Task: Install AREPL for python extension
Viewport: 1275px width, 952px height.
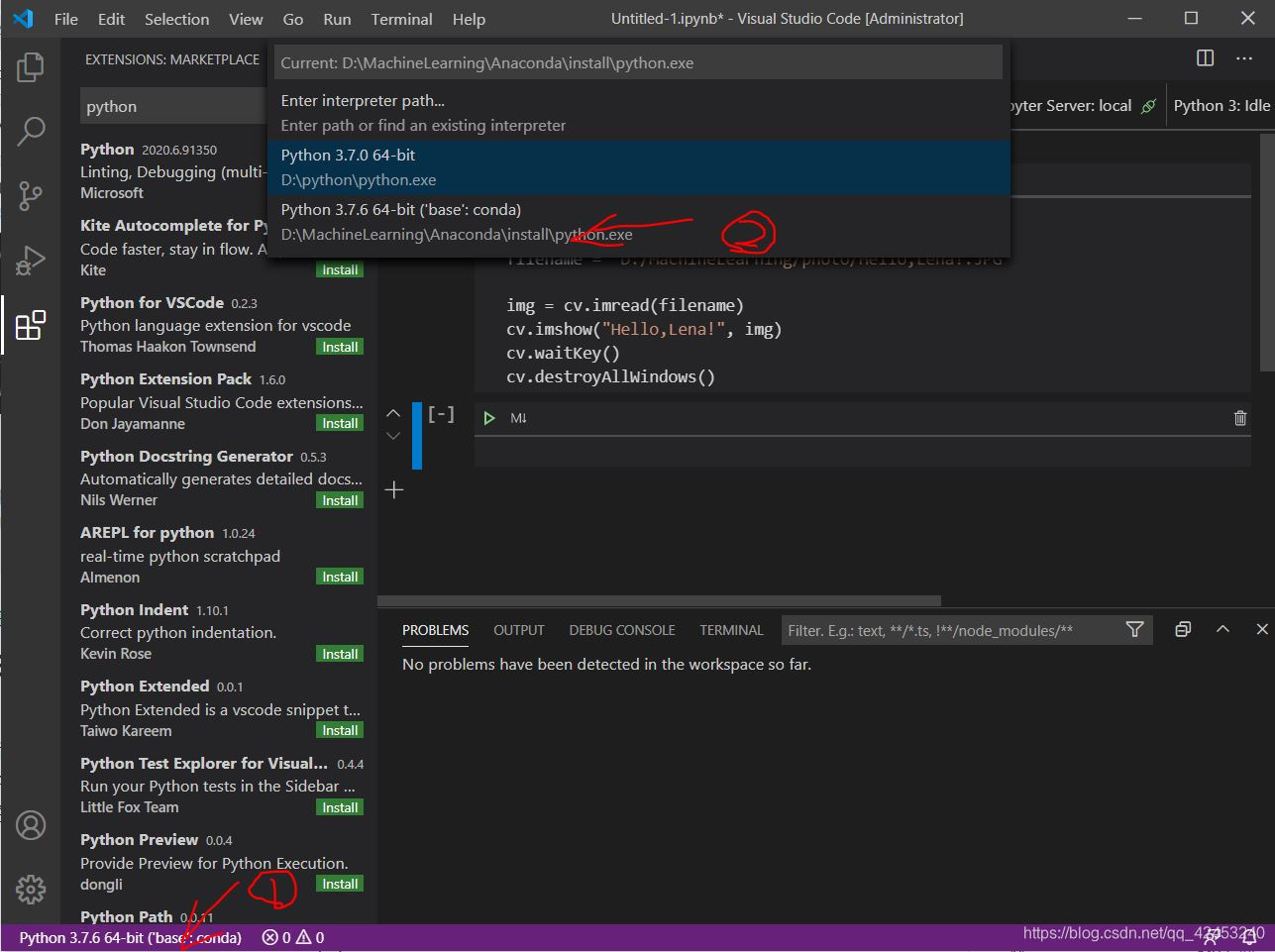Action: coord(340,577)
